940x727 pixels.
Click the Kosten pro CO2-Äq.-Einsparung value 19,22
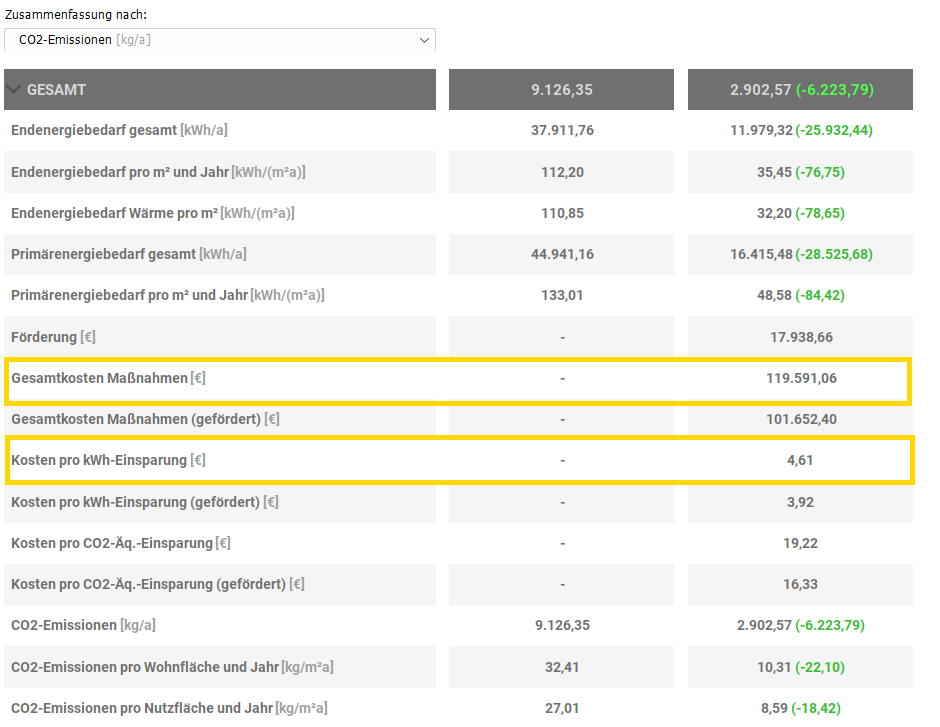click(800, 543)
